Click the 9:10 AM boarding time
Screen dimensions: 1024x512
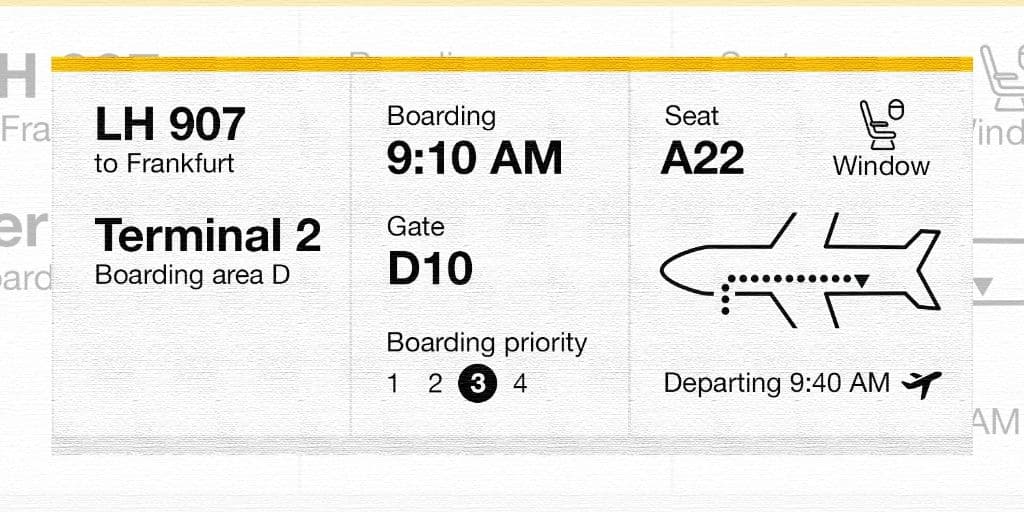pyautogui.click(x=475, y=158)
